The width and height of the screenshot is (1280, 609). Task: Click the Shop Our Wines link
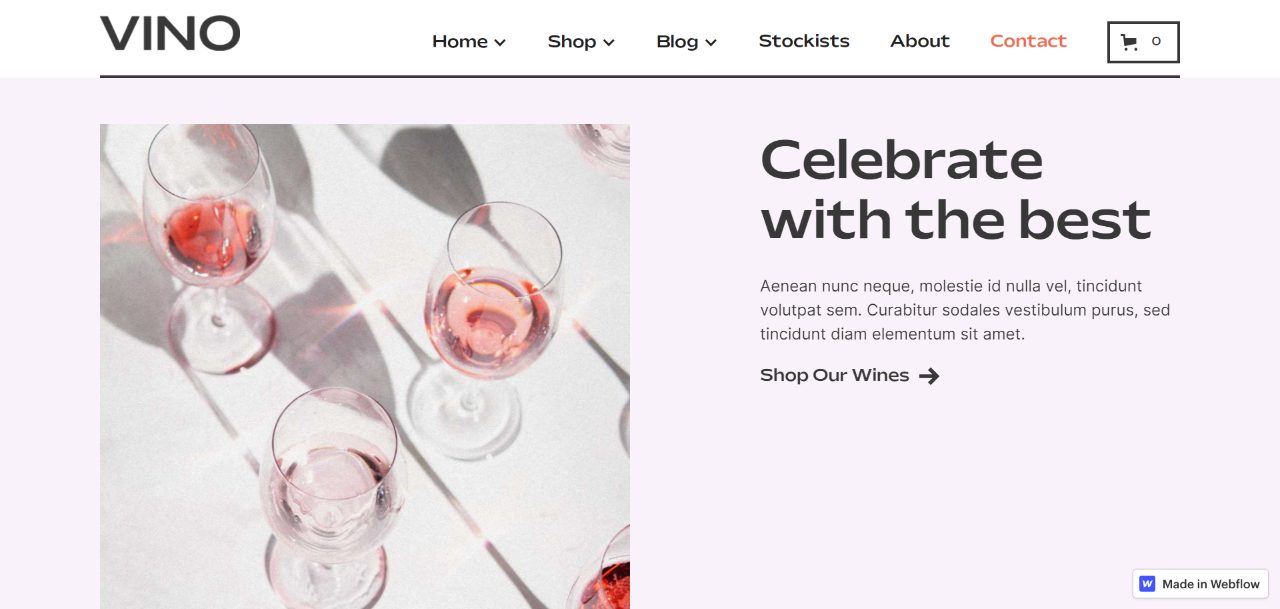tap(834, 375)
